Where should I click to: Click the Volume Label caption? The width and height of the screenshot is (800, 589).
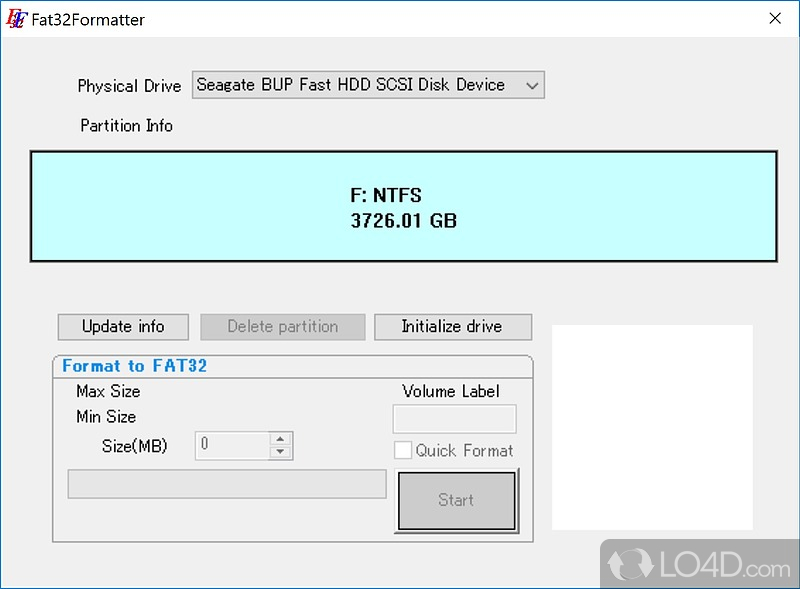point(451,391)
